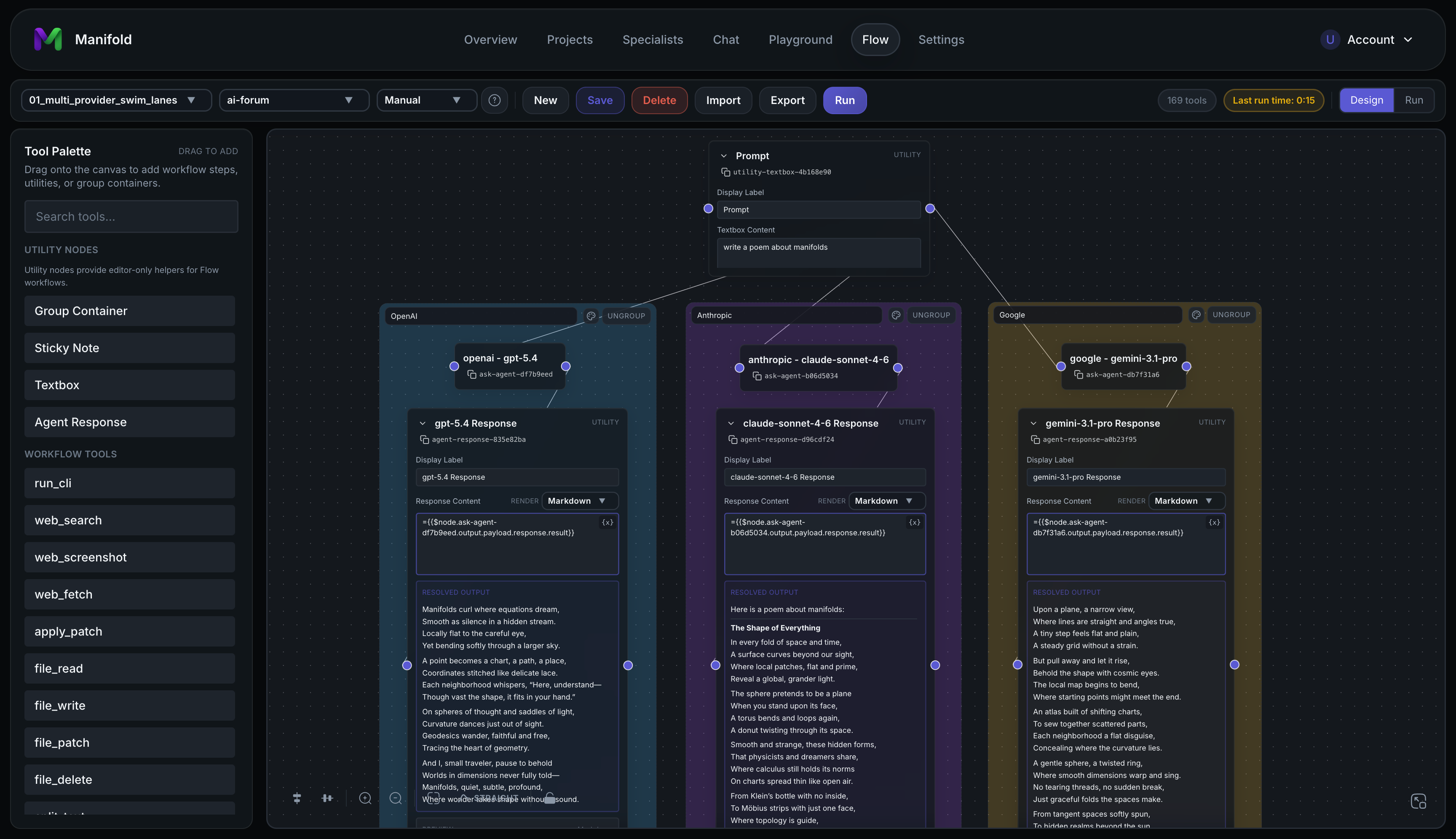
Task: Toggle minimap icon at canvas corner
Action: point(1419,802)
